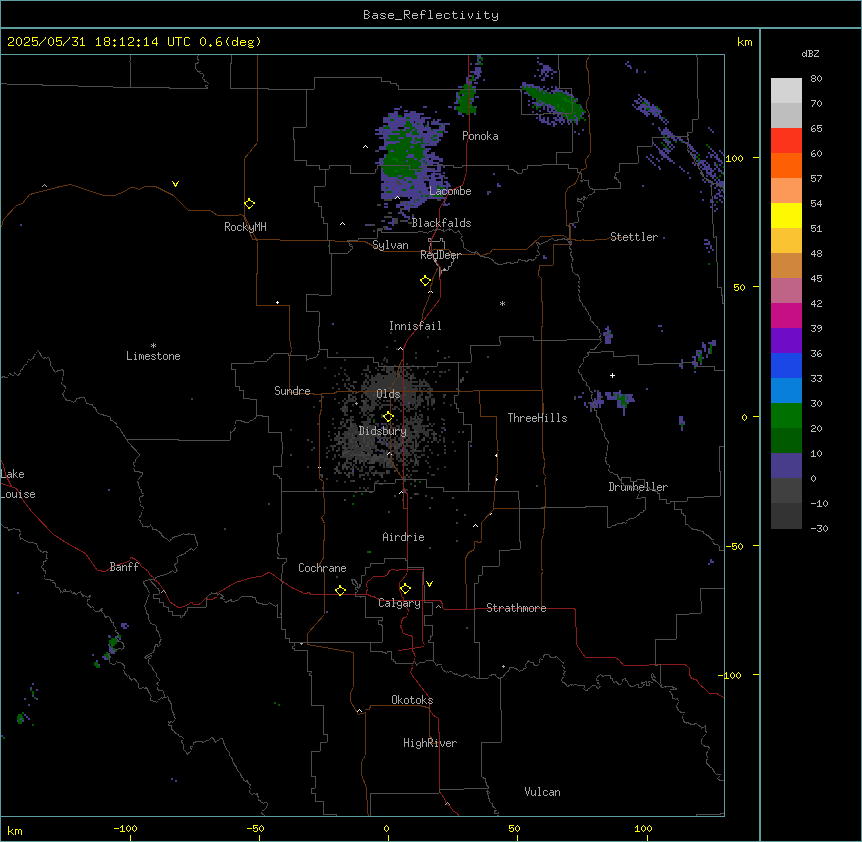Click the Ponoka city label

[480, 136]
